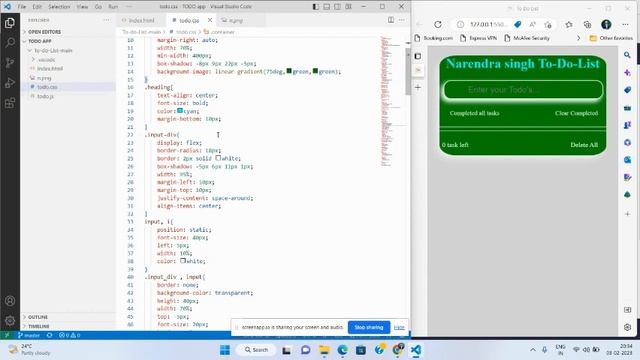Open the Accounts menu in VS Code

click(10, 301)
